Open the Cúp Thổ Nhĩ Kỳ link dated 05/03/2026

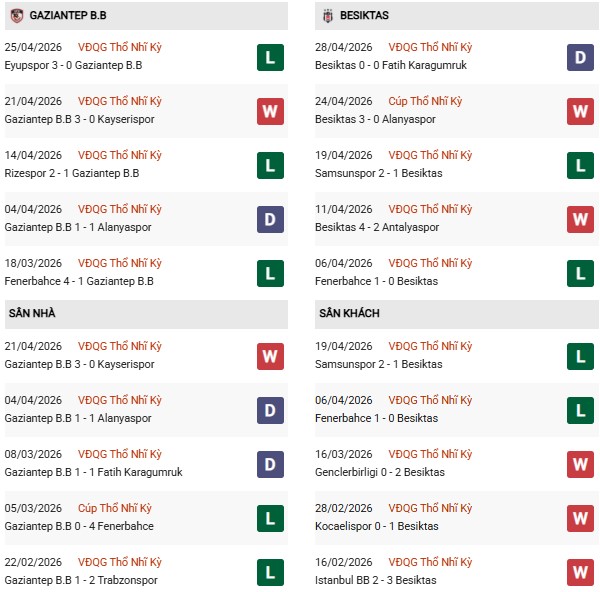click(115, 508)
